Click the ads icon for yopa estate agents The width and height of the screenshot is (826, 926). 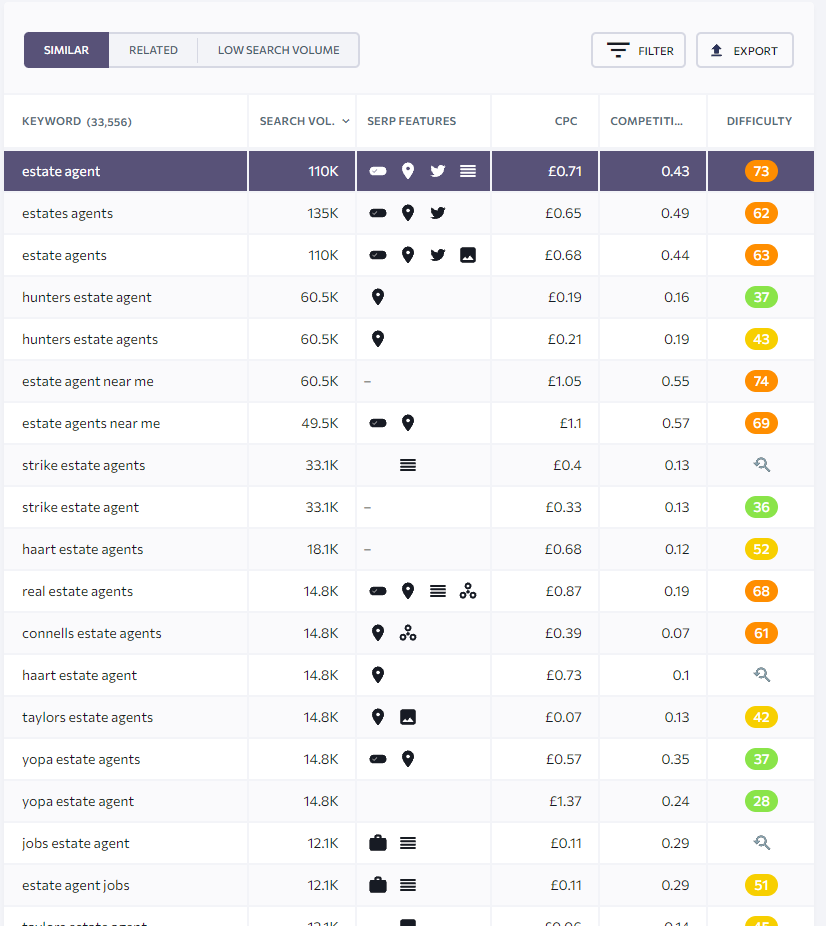click(x=378, y=759)
